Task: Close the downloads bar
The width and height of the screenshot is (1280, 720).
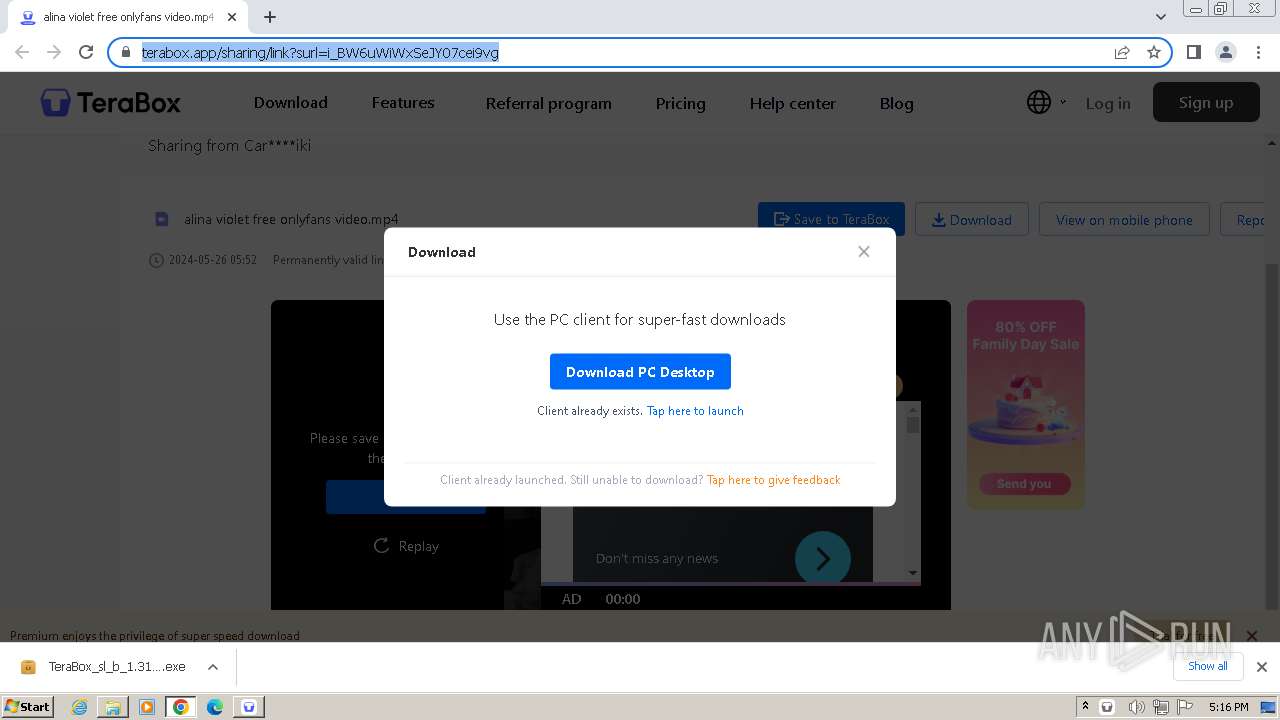Action: tap(1262, 667)
